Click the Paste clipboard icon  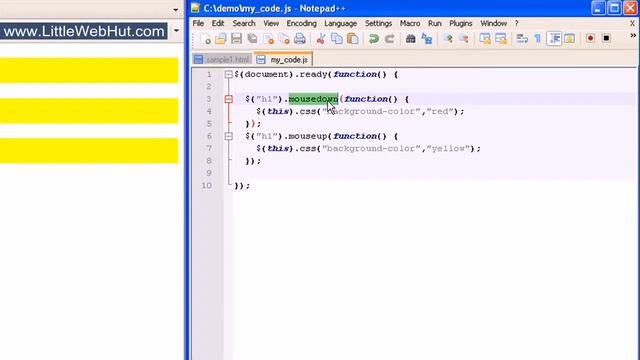353,39
